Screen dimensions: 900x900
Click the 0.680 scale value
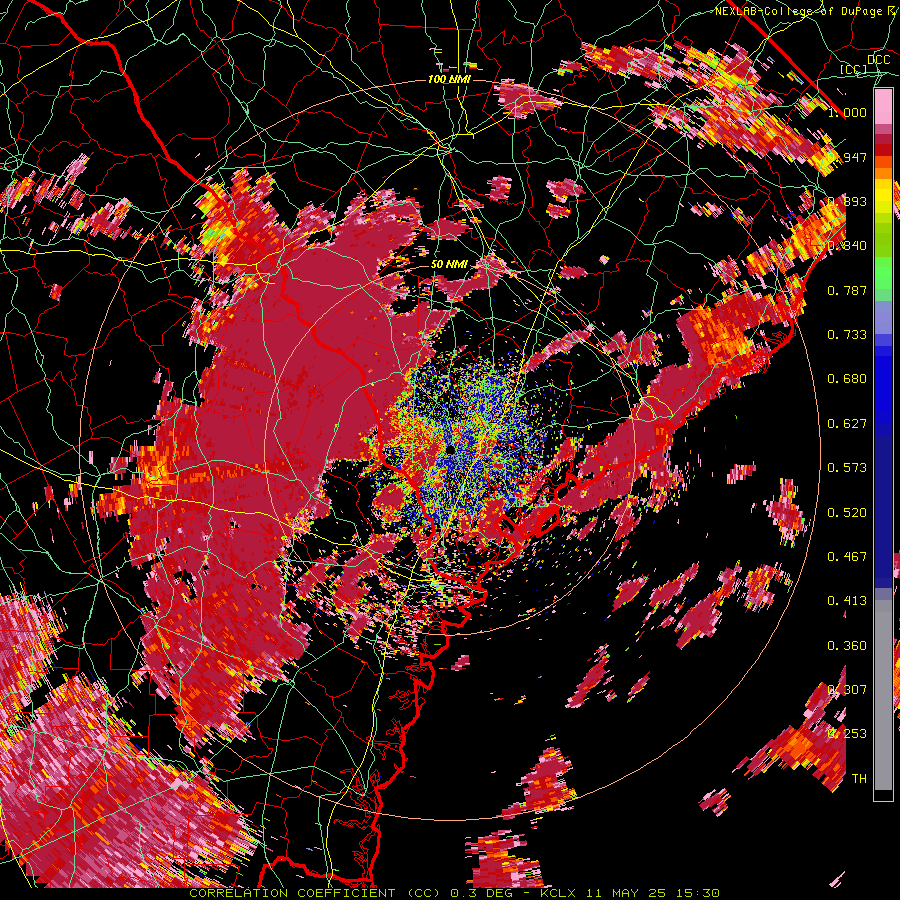click(x=847, y=379)
